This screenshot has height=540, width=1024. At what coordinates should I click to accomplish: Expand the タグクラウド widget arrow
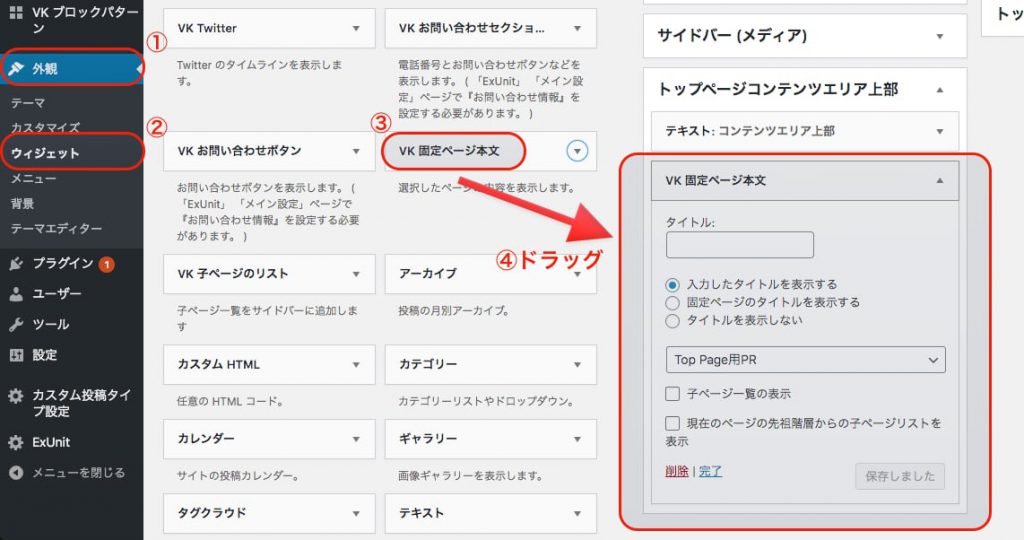click(x=356, y=513)
